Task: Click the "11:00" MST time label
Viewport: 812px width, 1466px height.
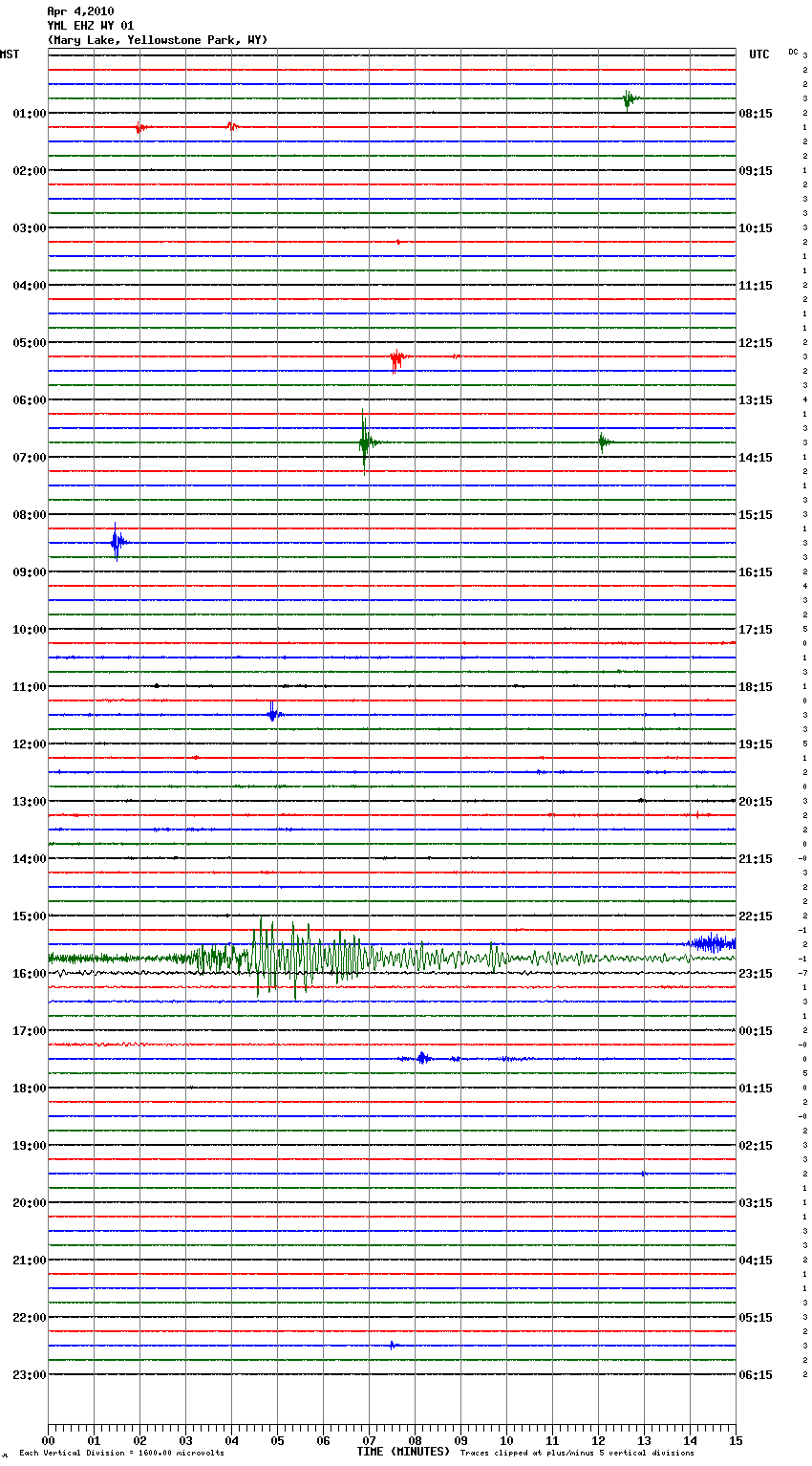Action: (30, 687)
